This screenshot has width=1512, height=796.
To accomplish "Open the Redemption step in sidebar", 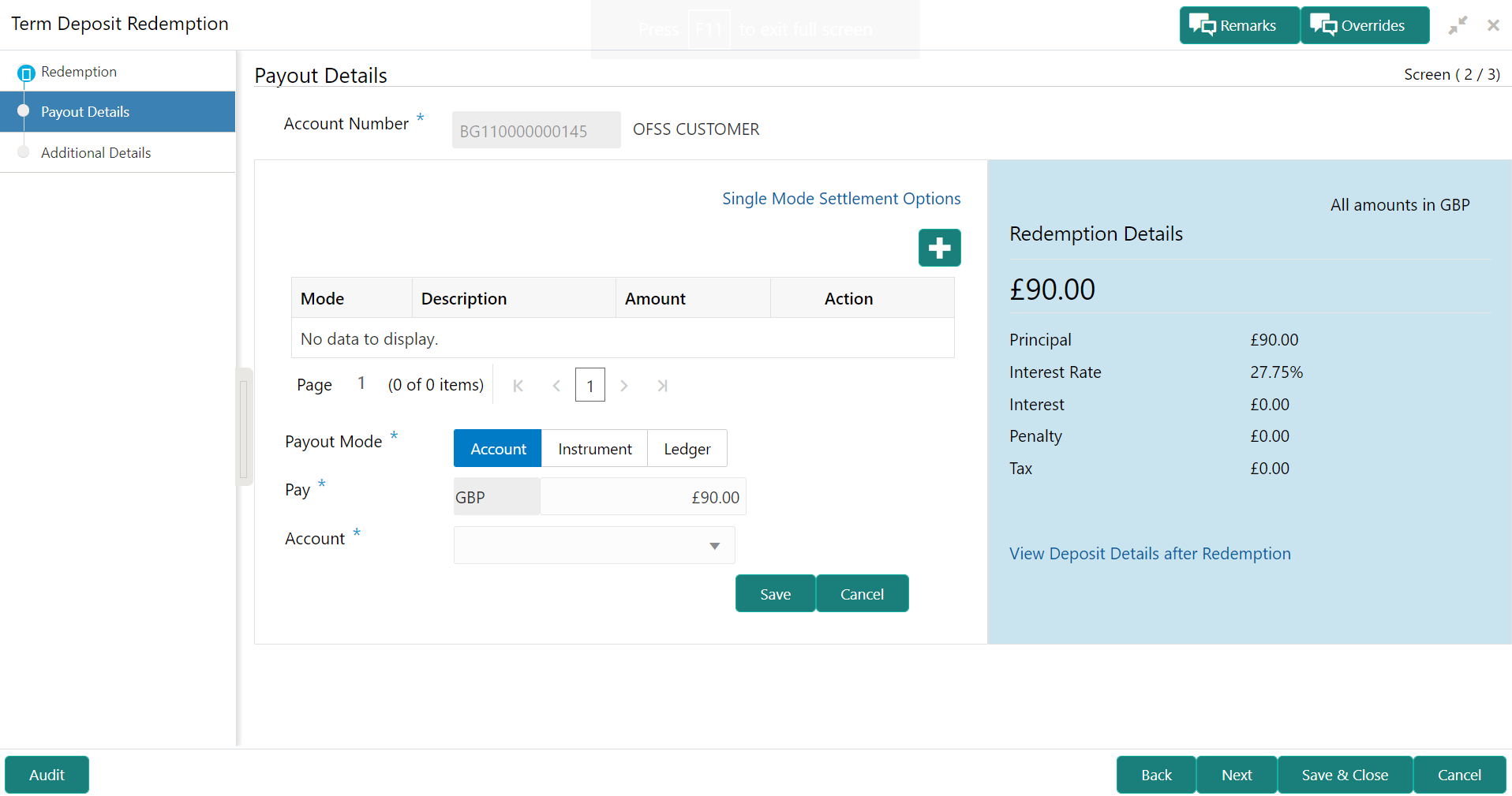I will coord(79,72).
